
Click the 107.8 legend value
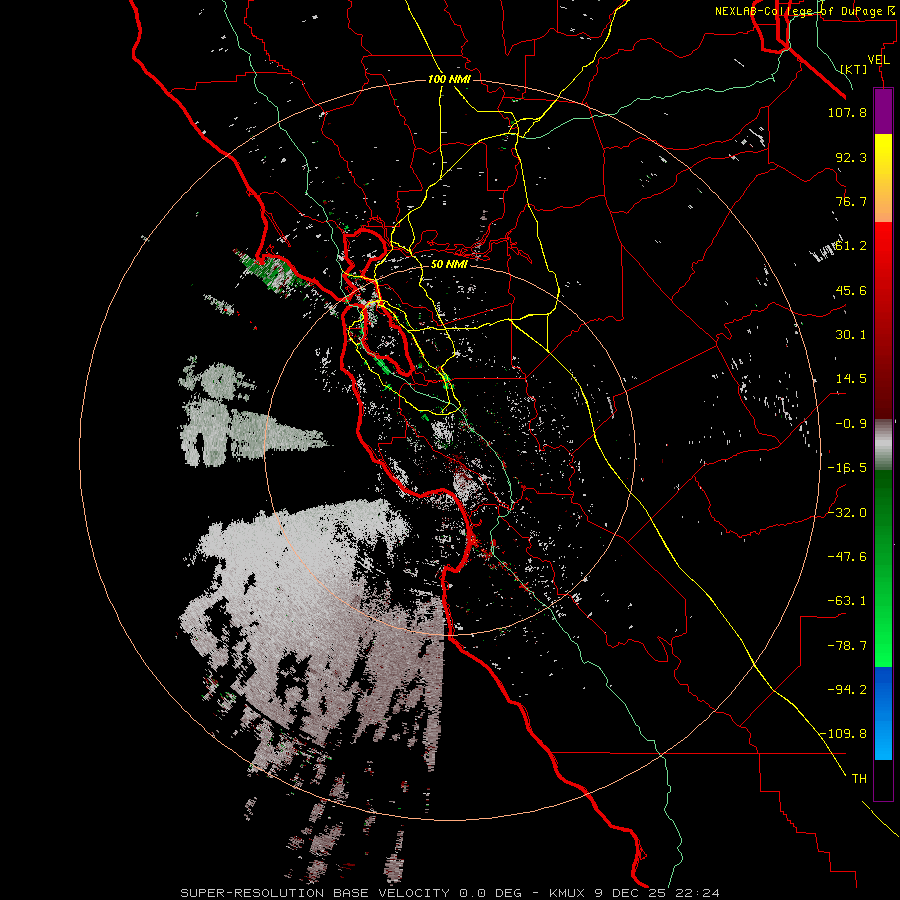pos(847,112)
